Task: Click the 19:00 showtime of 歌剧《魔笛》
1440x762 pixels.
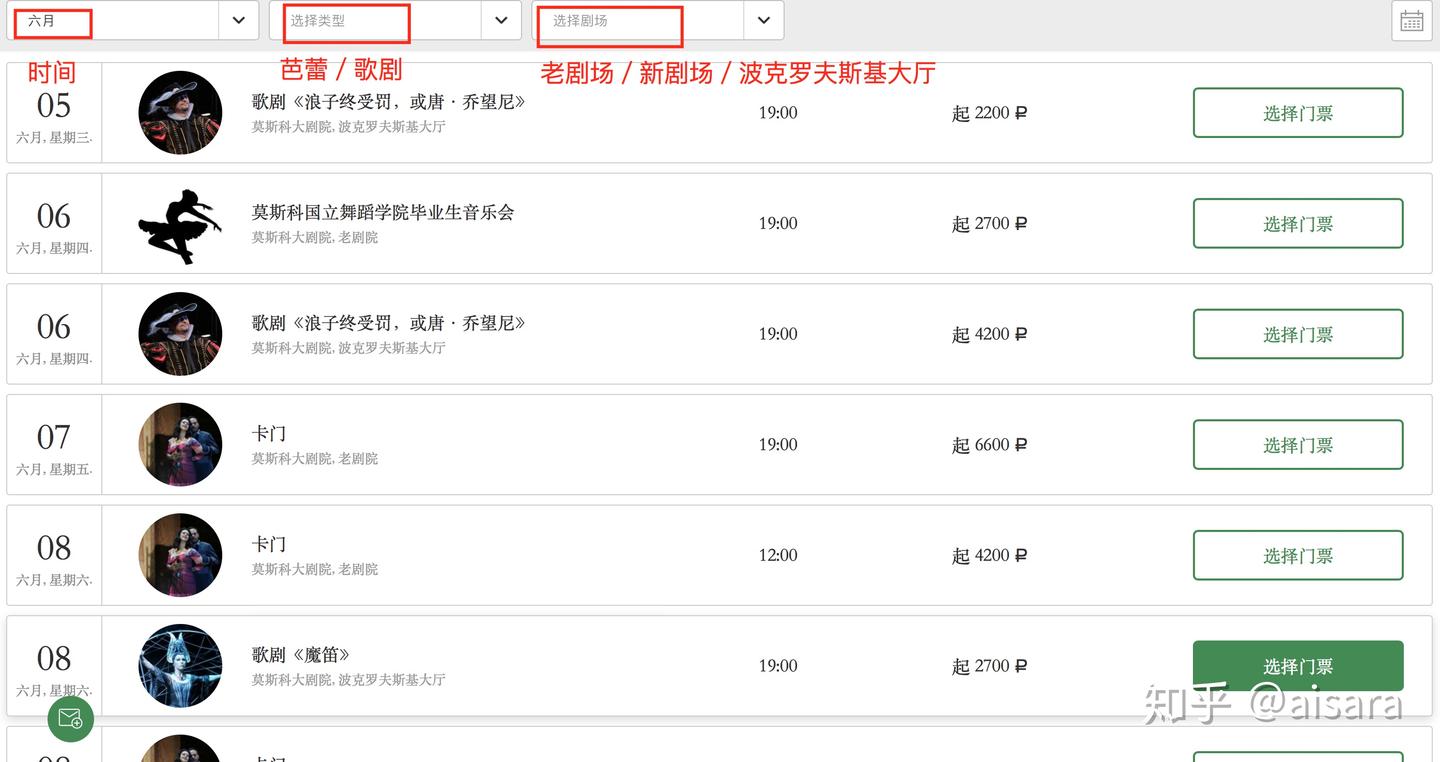Action: (x=778, y=666)
